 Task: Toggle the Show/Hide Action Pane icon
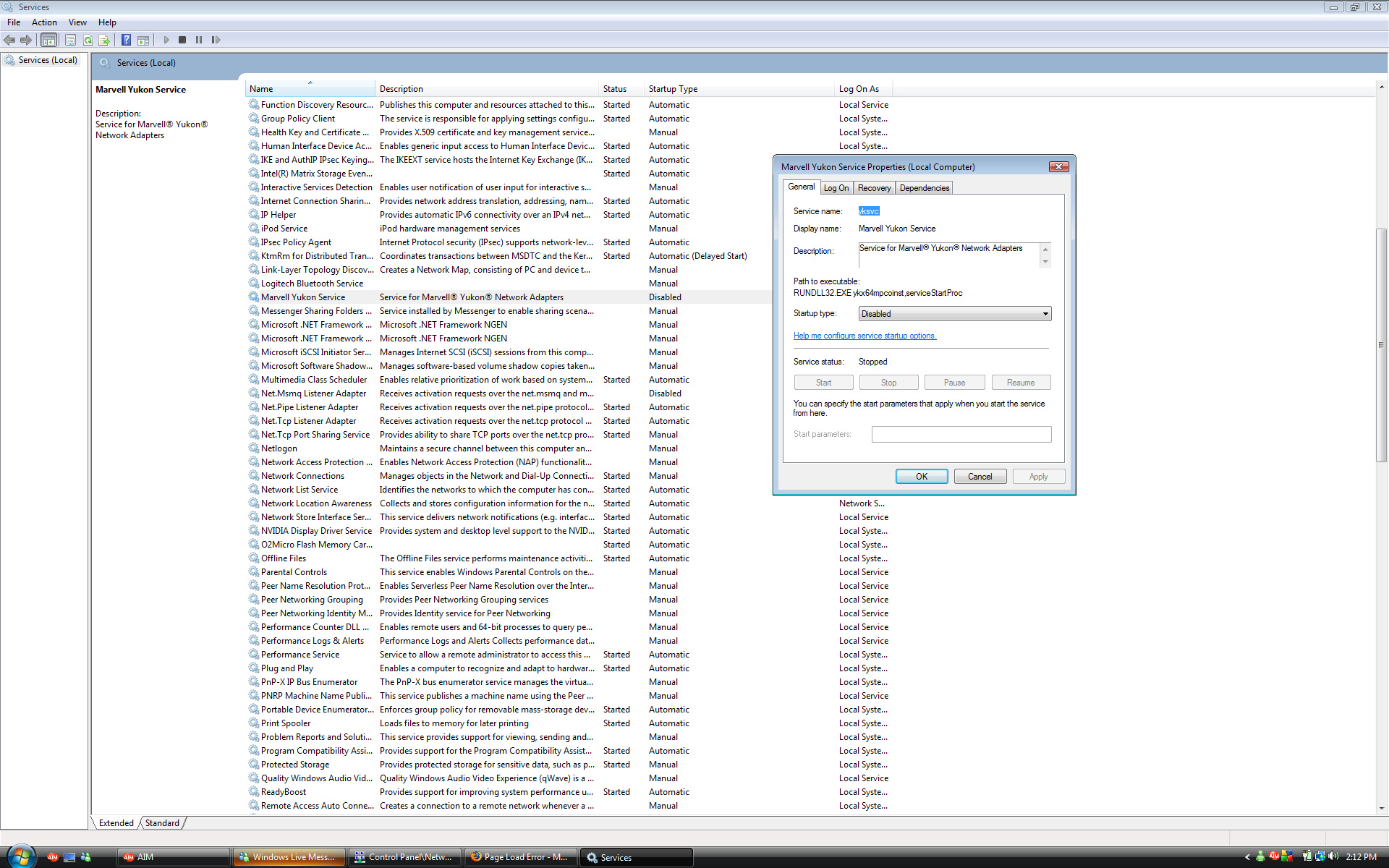(x=143, y=40)
